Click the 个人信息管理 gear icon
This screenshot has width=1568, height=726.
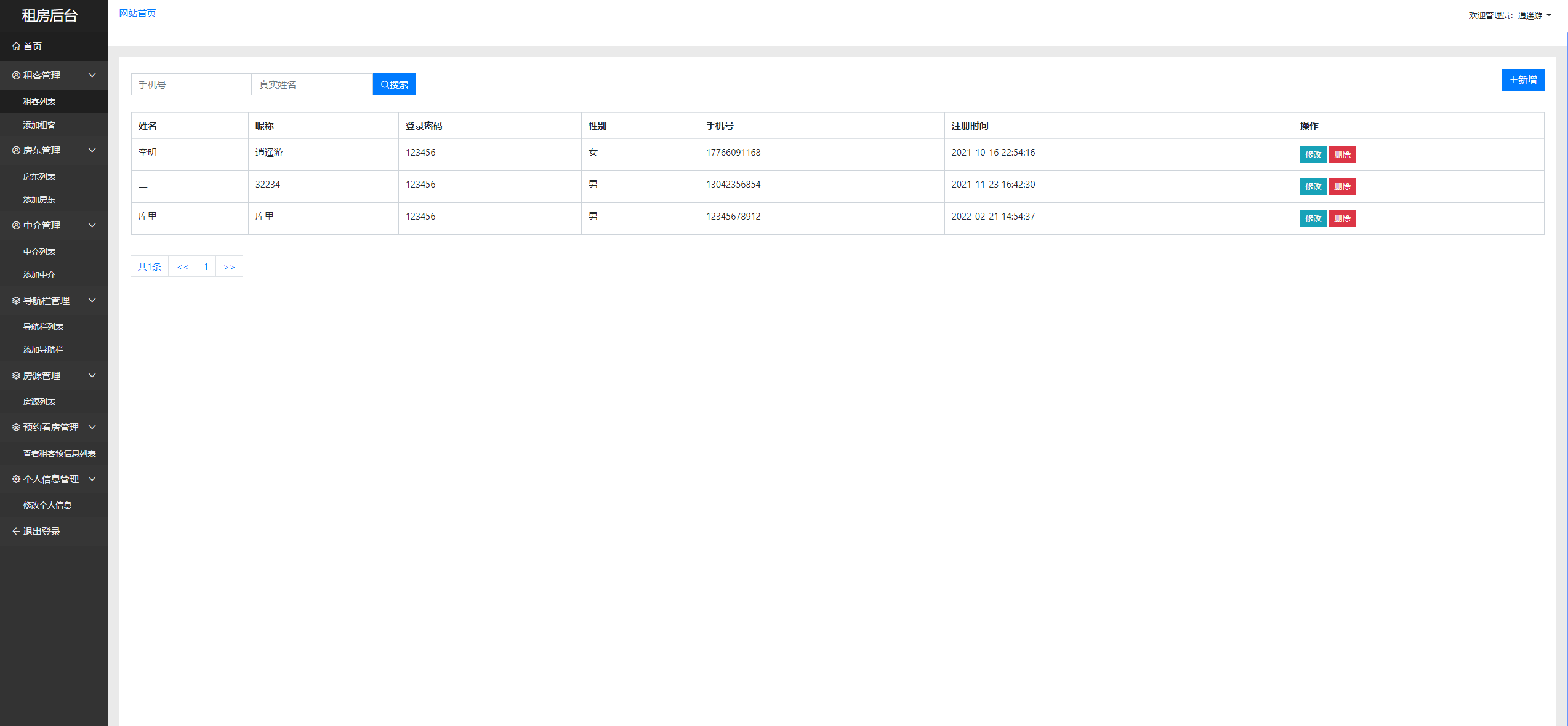(16, 479)
